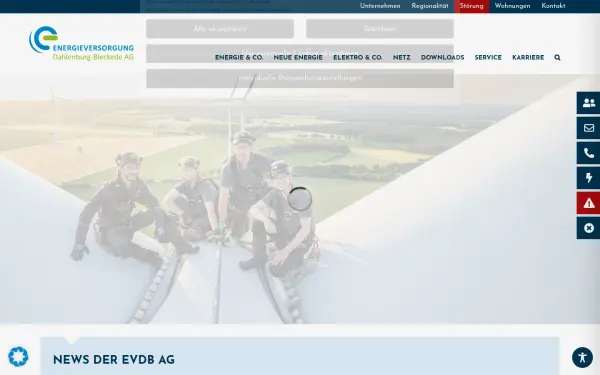Open the search magnifier icon
600x375 pixels.
point(557,57)
